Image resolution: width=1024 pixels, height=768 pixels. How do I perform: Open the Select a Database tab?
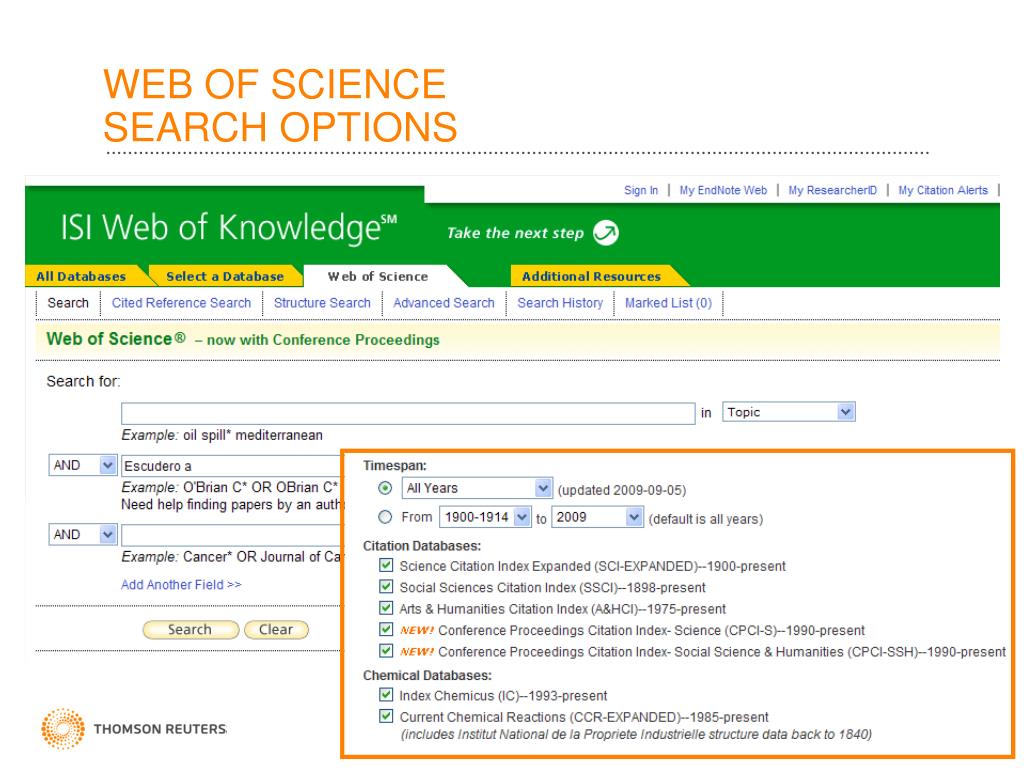pyautogui.click(x=225, y=276)
